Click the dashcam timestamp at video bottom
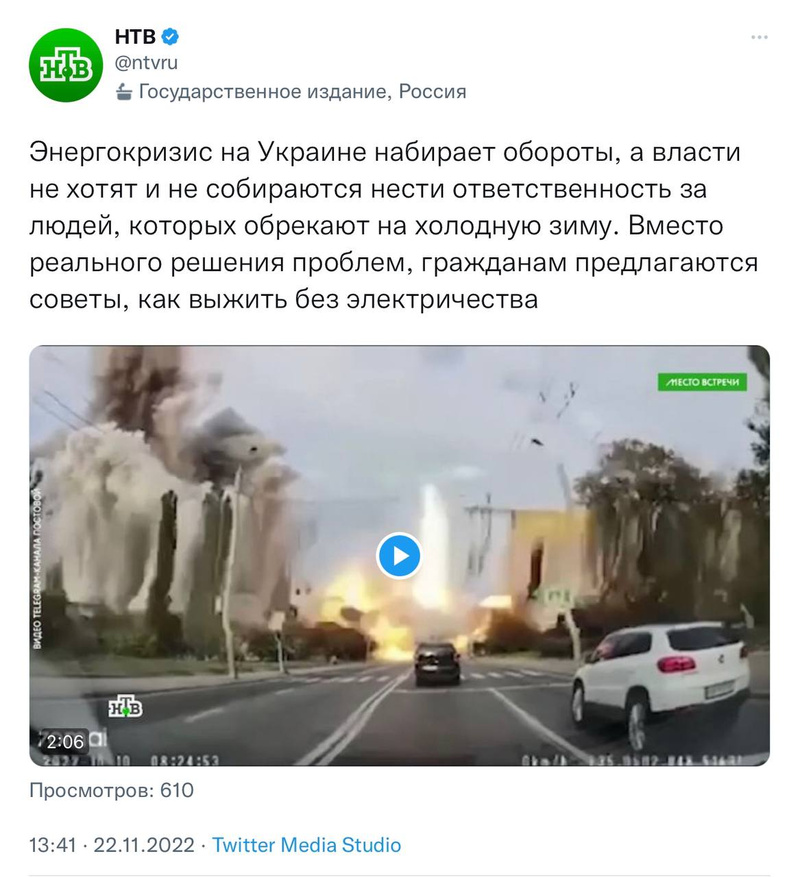This screenshot has height=877, width=800. coord(131,761)
